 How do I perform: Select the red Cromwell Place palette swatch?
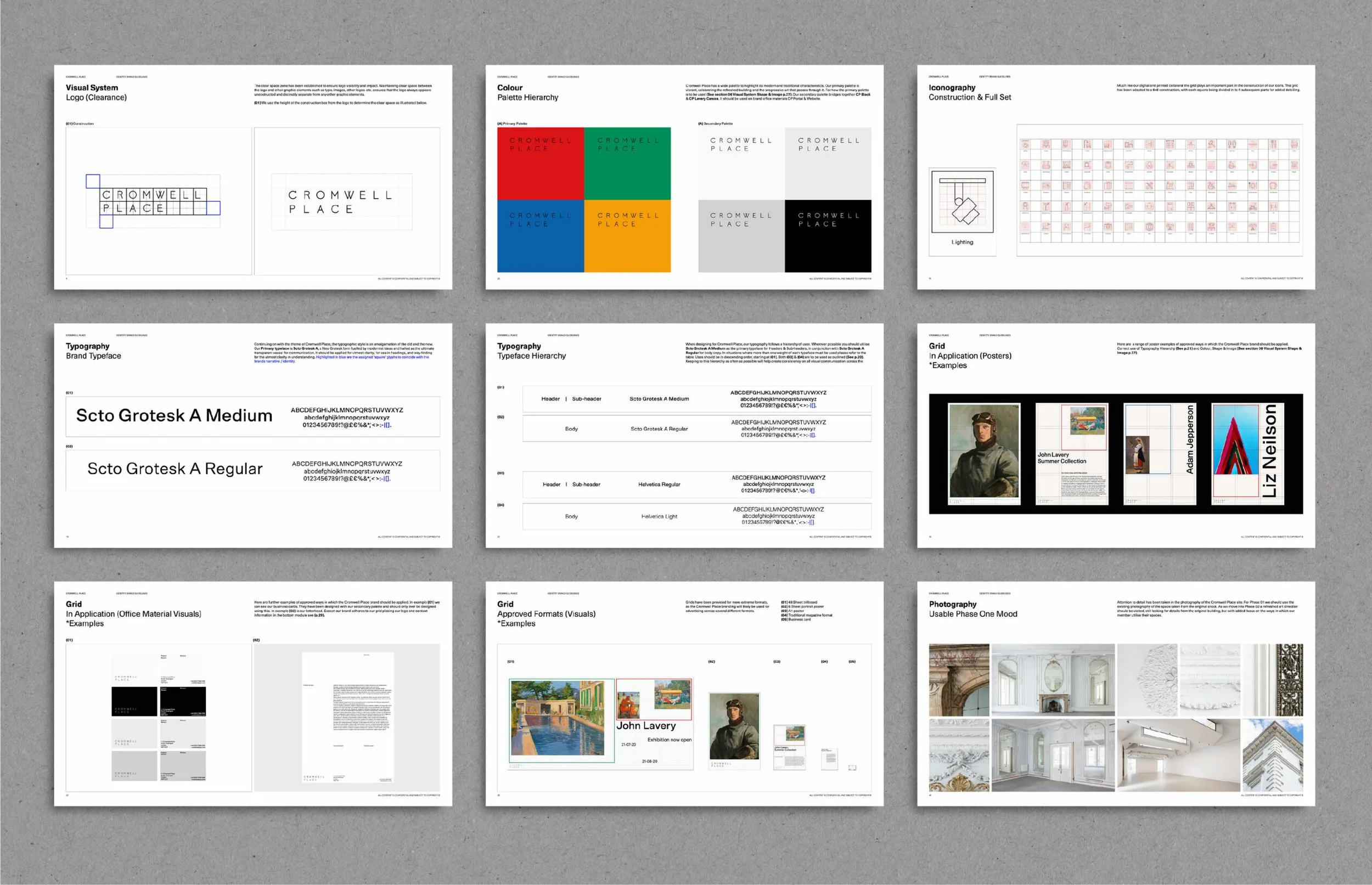pyautogui.click(x=540, y=164)
